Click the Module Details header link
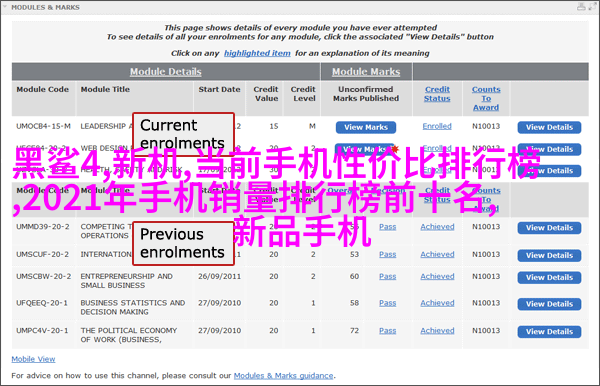Image resolution: width=600 pixels, height=386 pixels. click(166, 72)
